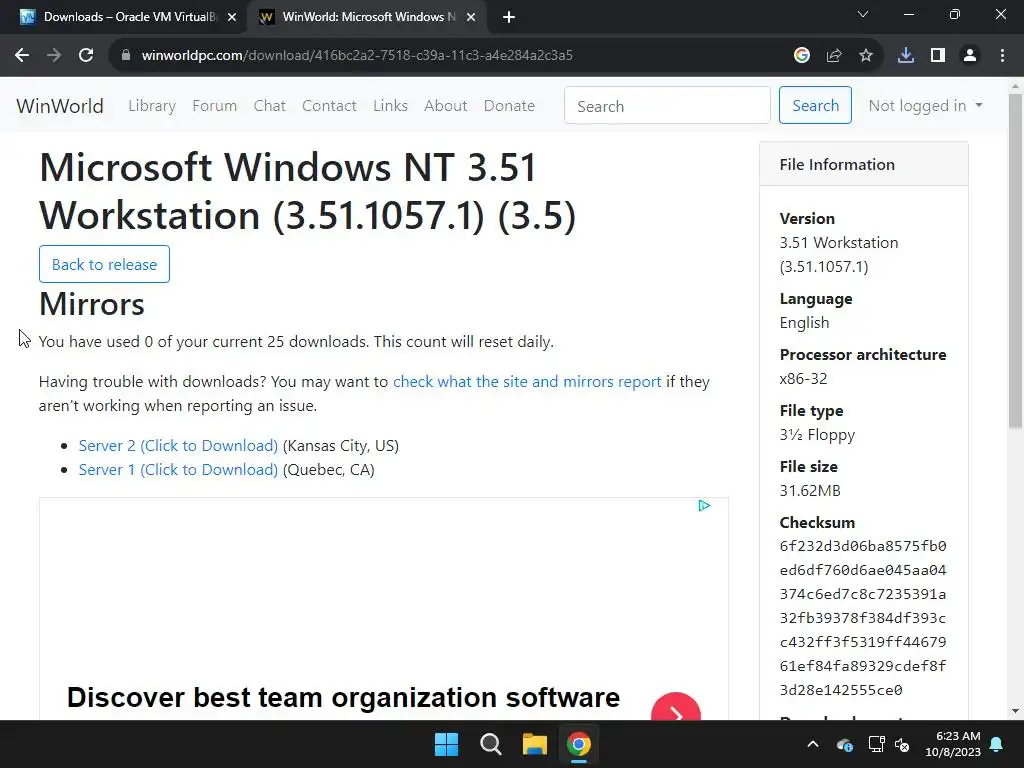1024x768 pixels.
Task: Open the Links nav item
Action: (x=391, y=106)
